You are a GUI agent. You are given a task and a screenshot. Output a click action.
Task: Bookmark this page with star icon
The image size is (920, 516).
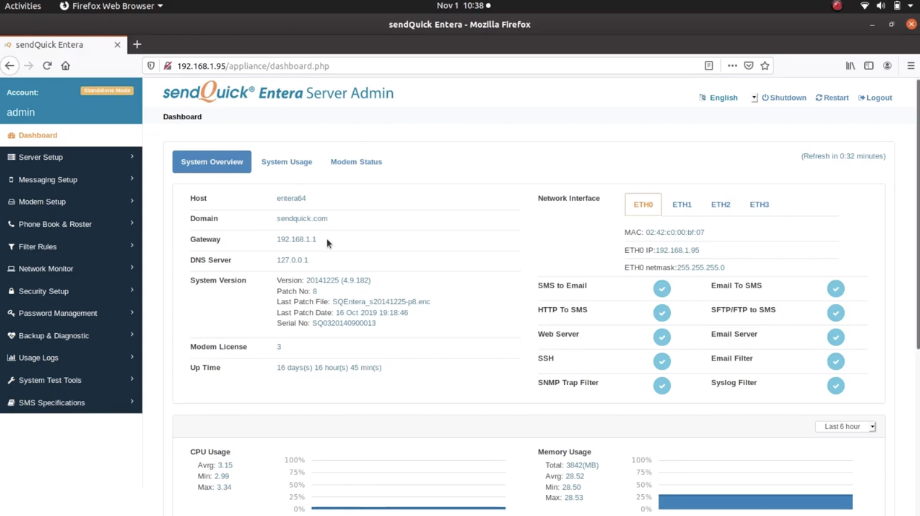point(765,66)
